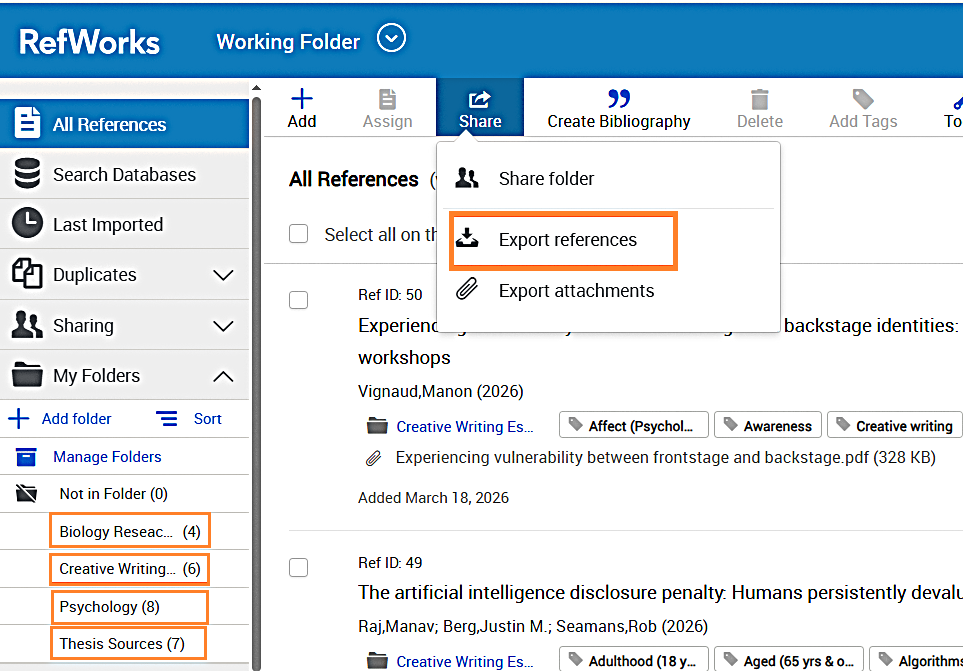Screen dimensions: 963x671
Task: Click the Manage Folders link
Action: pos(107,457)
